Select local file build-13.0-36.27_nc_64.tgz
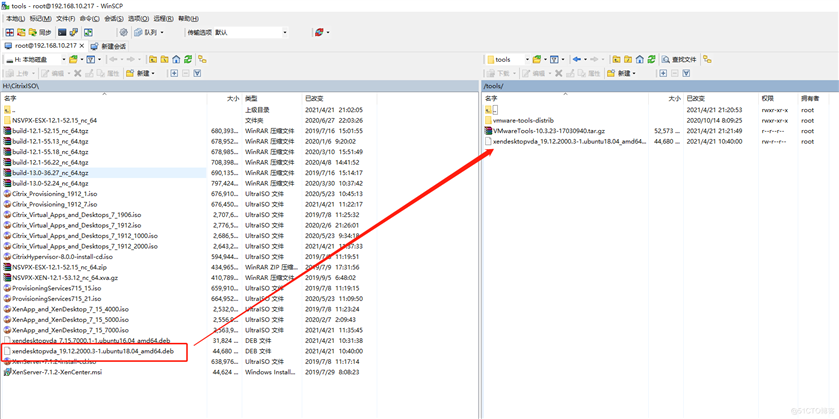Viewport: 839px width, 419px height. 50,172
